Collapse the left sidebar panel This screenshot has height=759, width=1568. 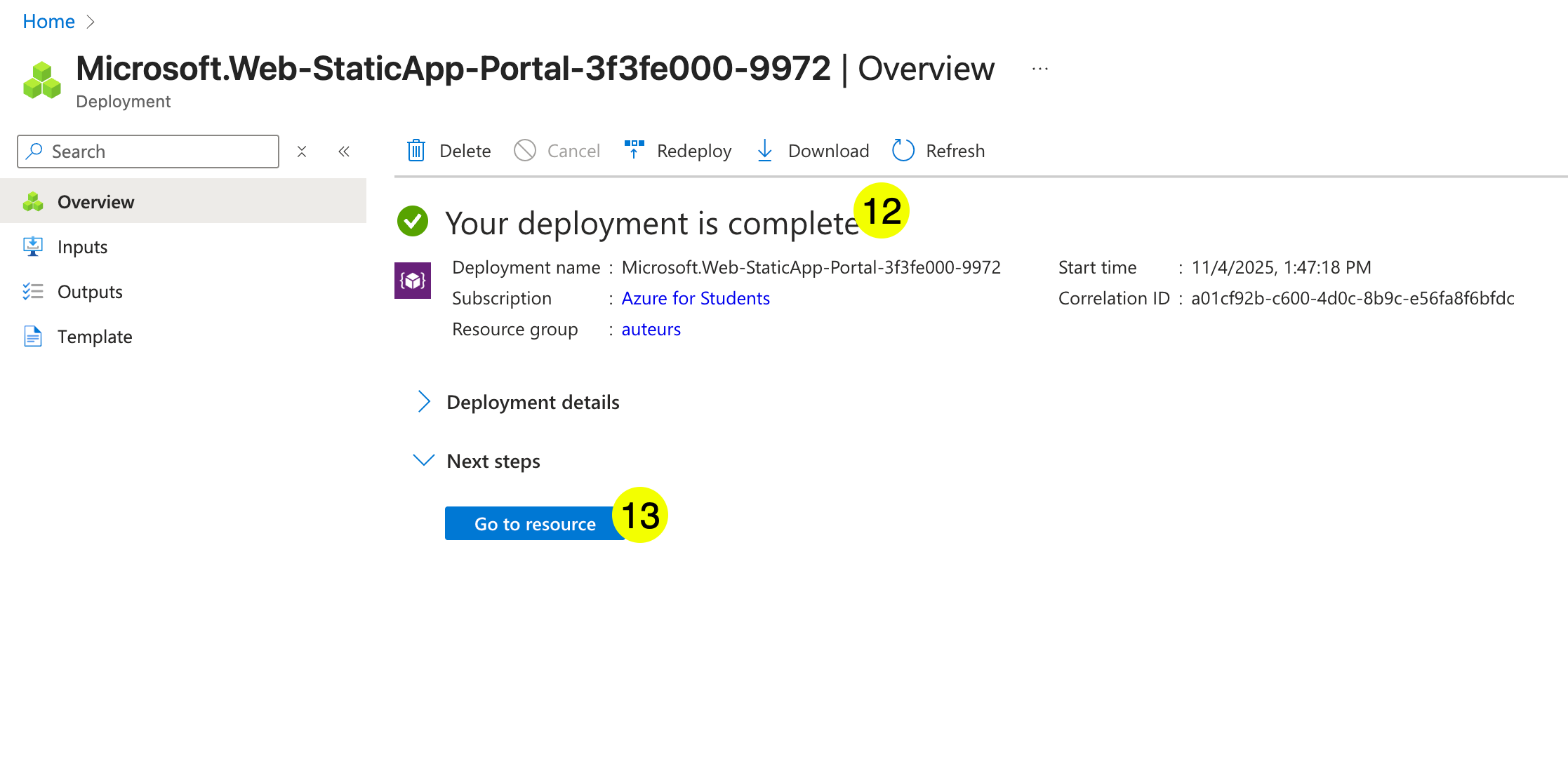[344, 151]
